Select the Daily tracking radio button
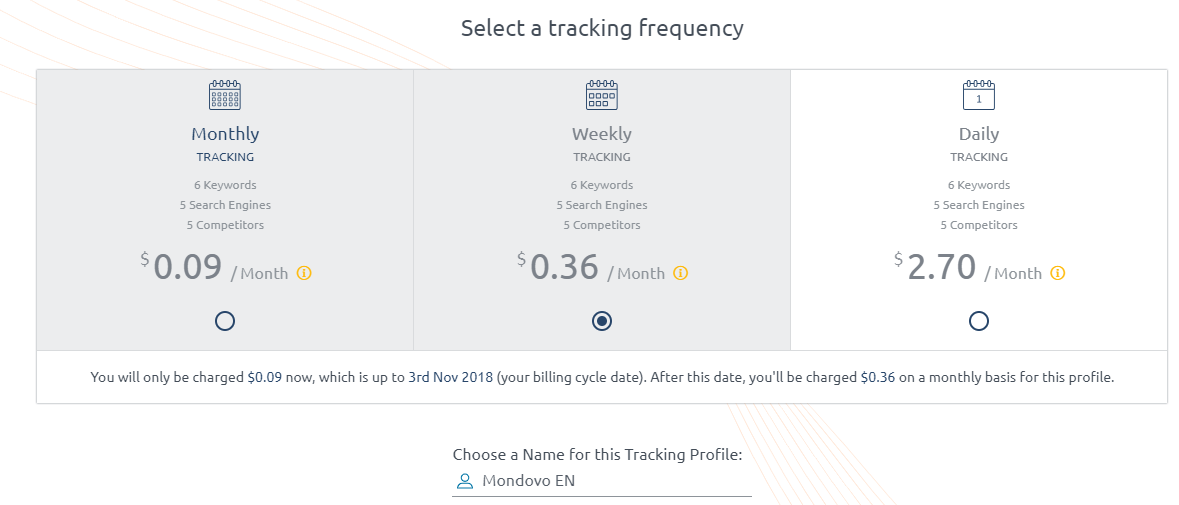The width and height of the screenshot is (1179, 505). click(x=979, y=322)
